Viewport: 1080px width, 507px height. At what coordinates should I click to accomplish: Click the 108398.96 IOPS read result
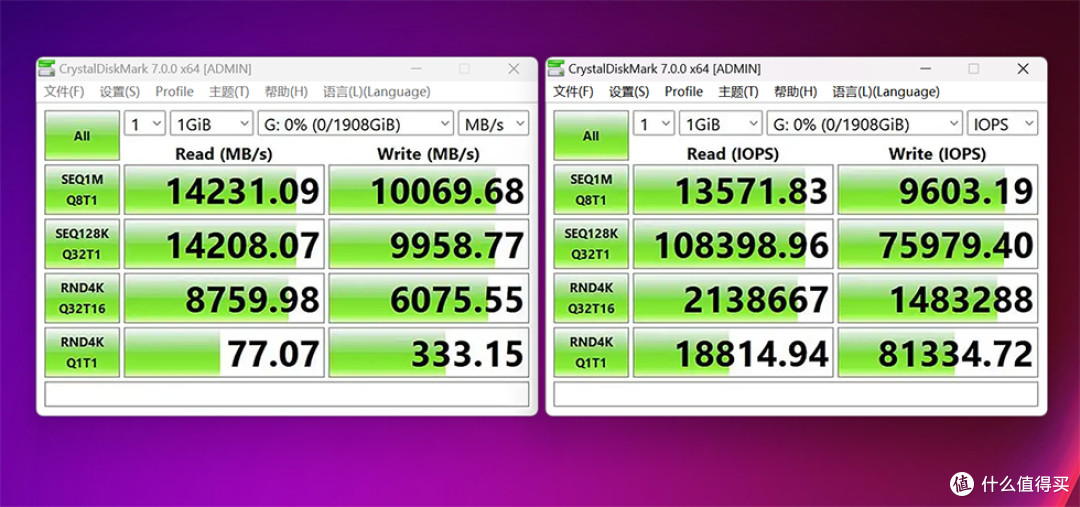733,244
